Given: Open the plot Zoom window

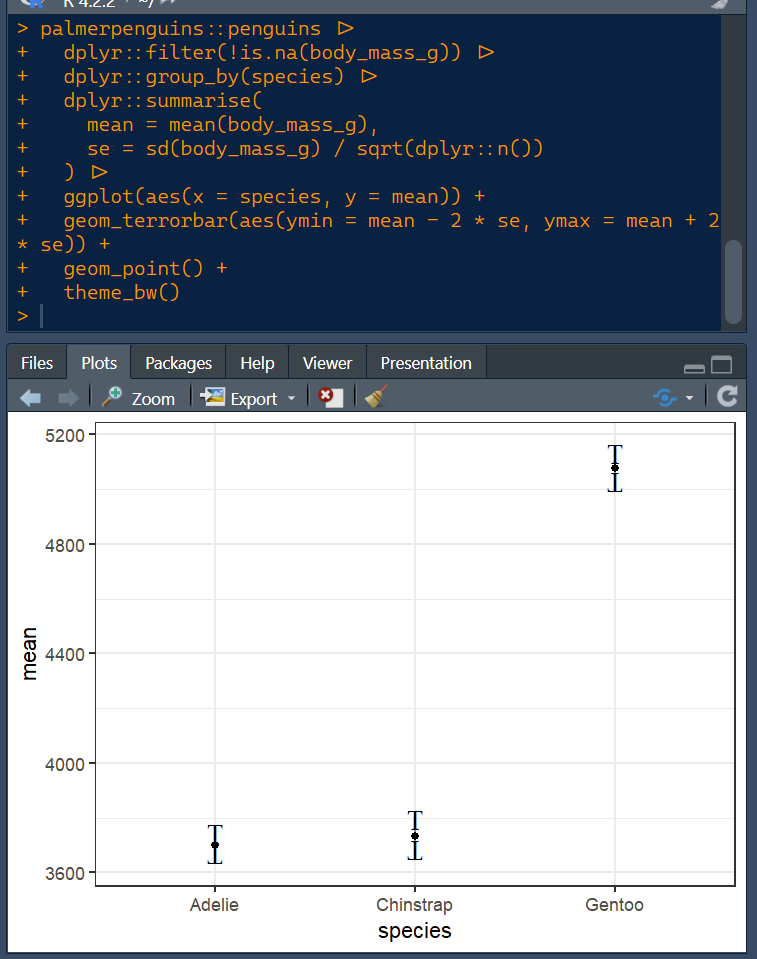Looking at the screenshot, I should point(139,398).
